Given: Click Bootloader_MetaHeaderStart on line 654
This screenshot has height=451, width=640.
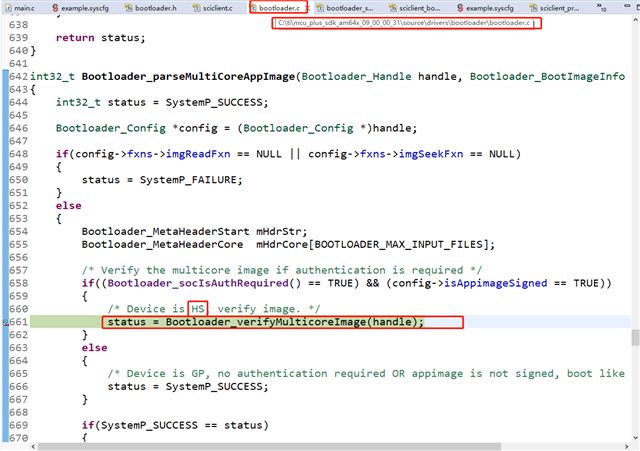Looking at the screenshot, I should 165,231.
